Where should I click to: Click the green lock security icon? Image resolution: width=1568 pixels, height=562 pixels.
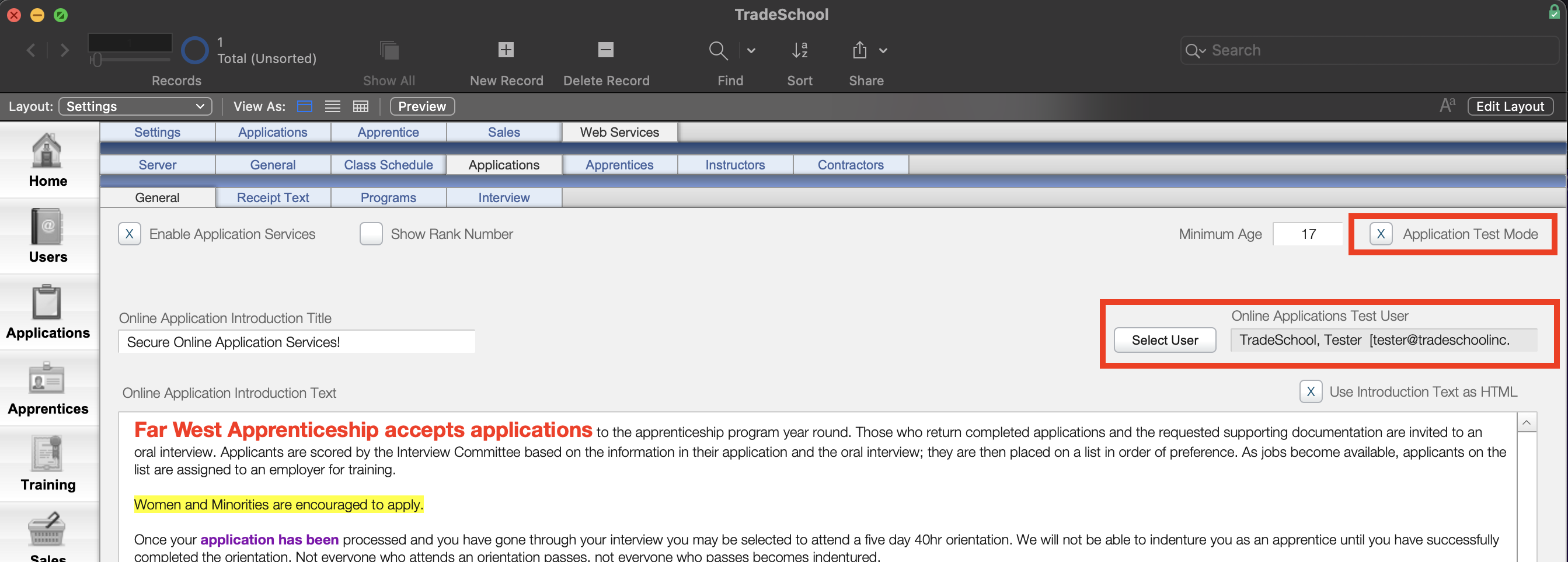[x=1553, y=12]
